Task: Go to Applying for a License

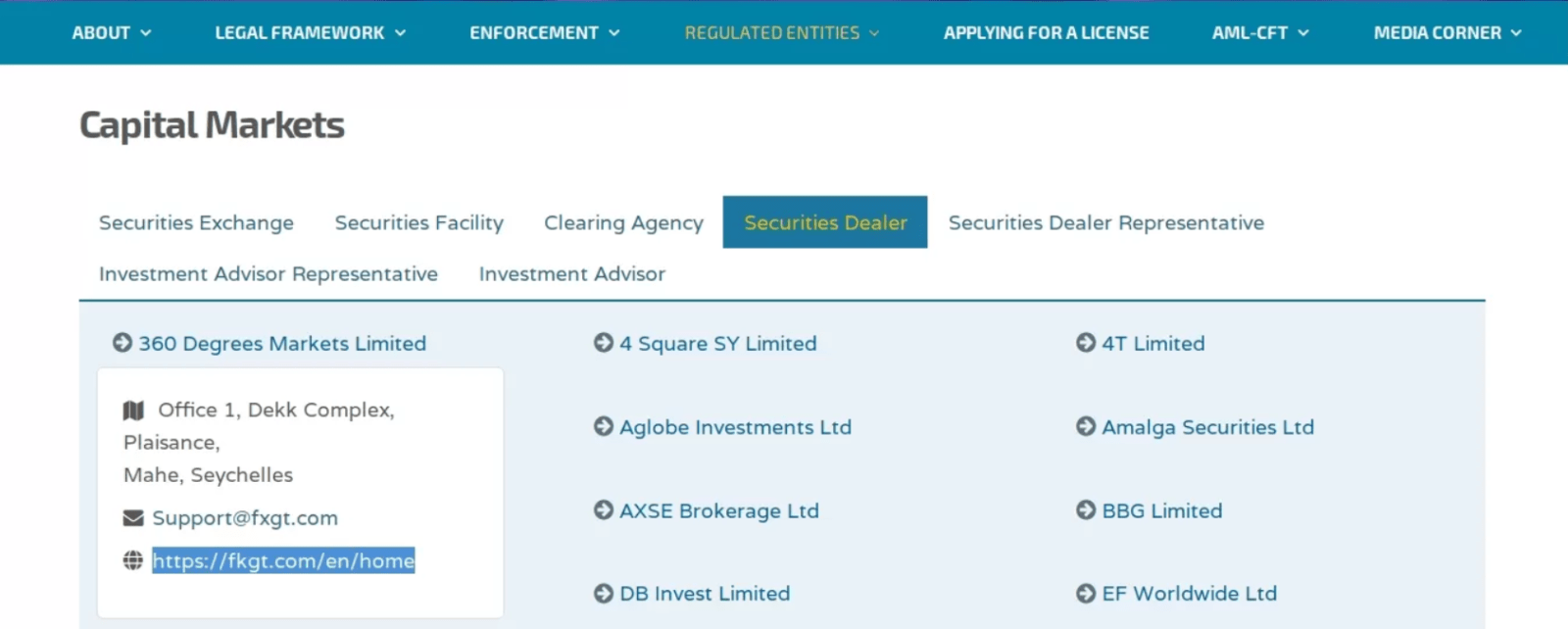Action: (1046, 33)
